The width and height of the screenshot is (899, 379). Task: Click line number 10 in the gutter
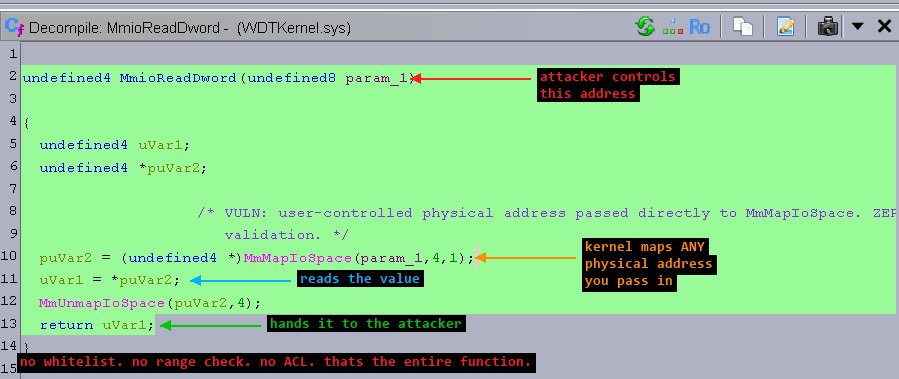click(x=10, y=256)
